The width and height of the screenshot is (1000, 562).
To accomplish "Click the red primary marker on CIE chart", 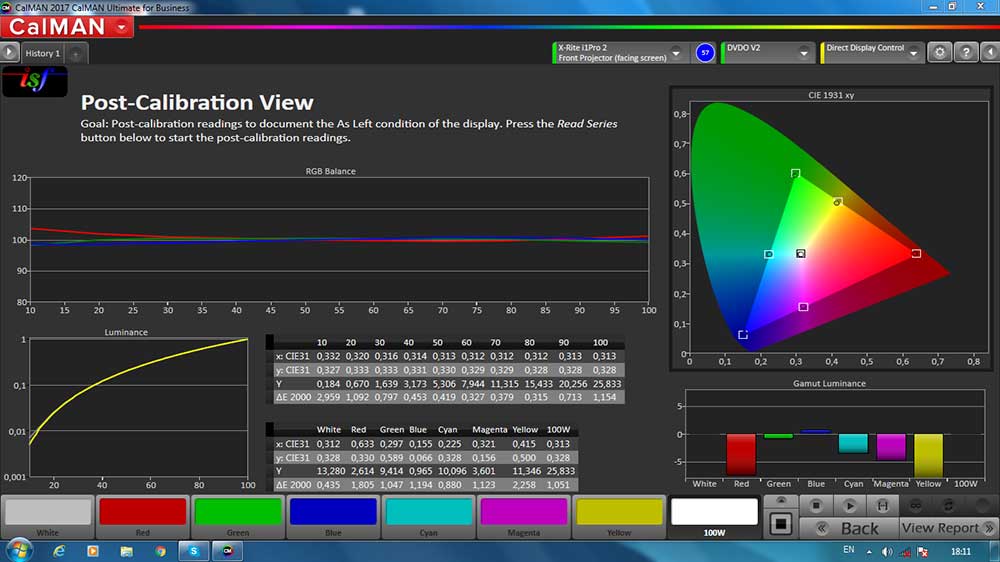I will pyautogui.click(x=916, y=254).
